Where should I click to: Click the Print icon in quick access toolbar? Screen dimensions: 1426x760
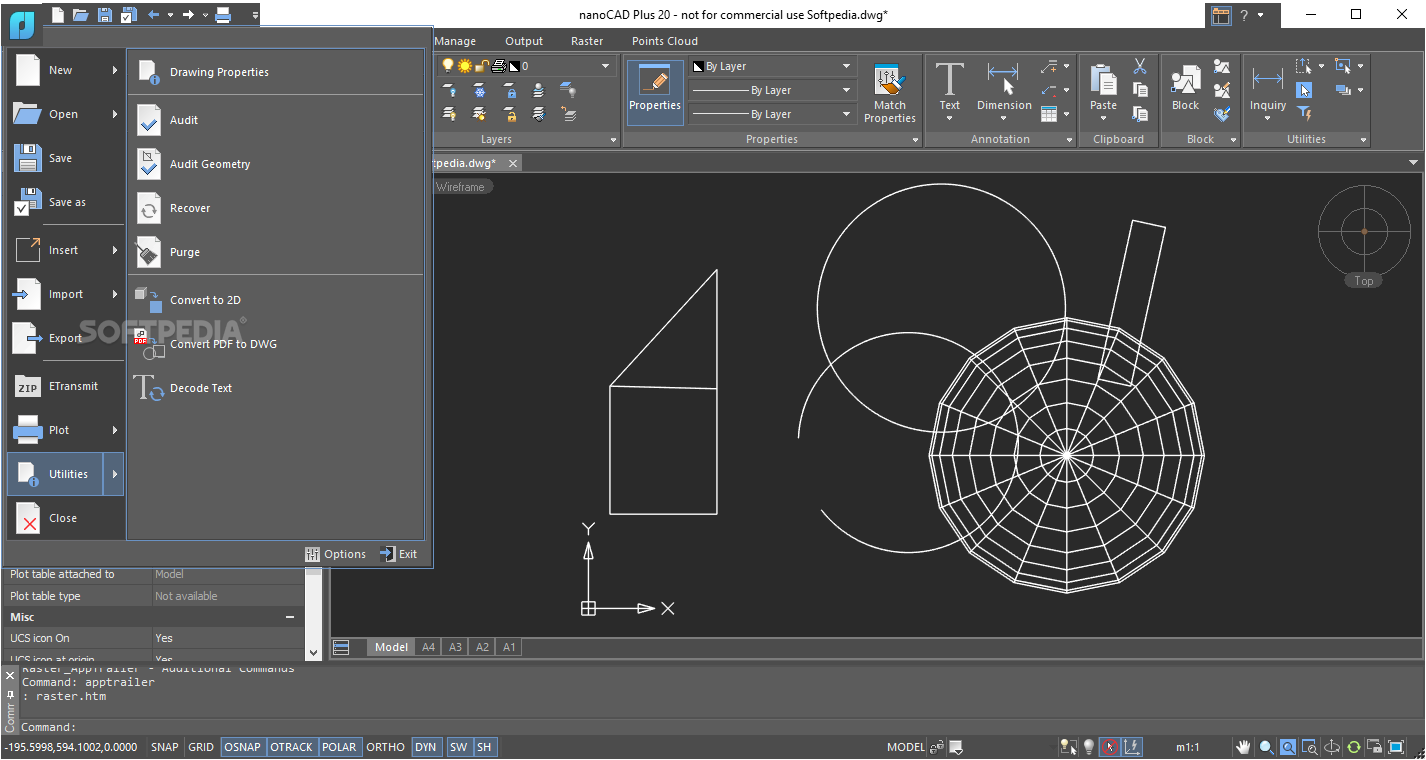pos(223,14)
